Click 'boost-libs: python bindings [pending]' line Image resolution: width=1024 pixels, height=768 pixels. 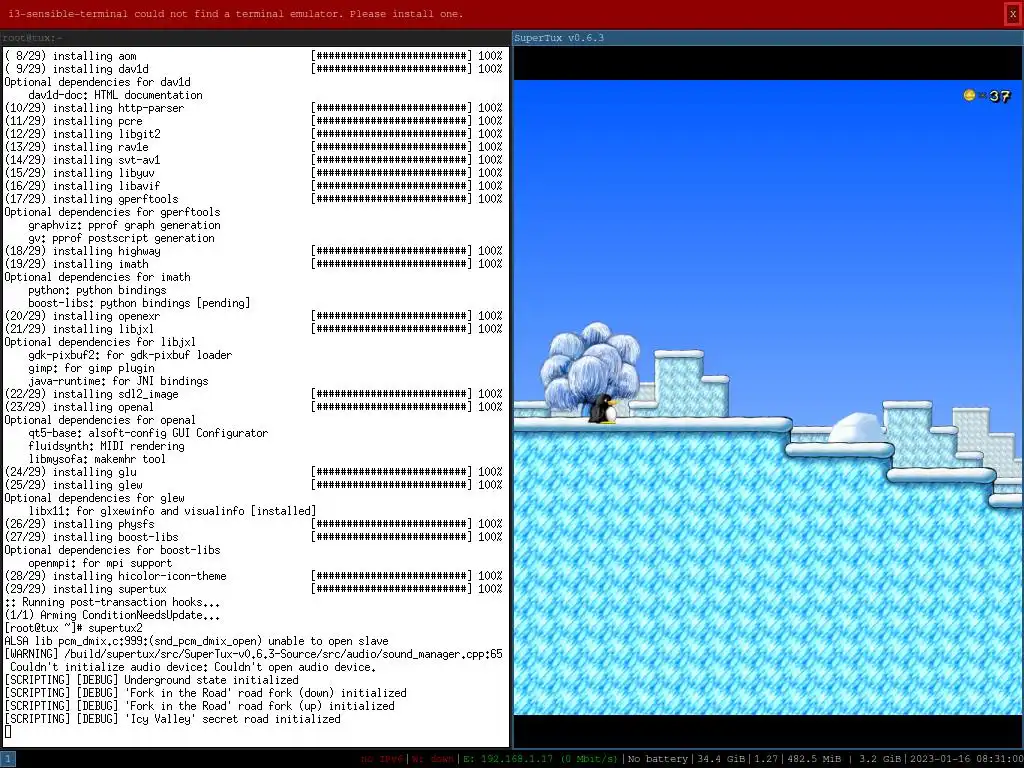[x=139, y=303]
